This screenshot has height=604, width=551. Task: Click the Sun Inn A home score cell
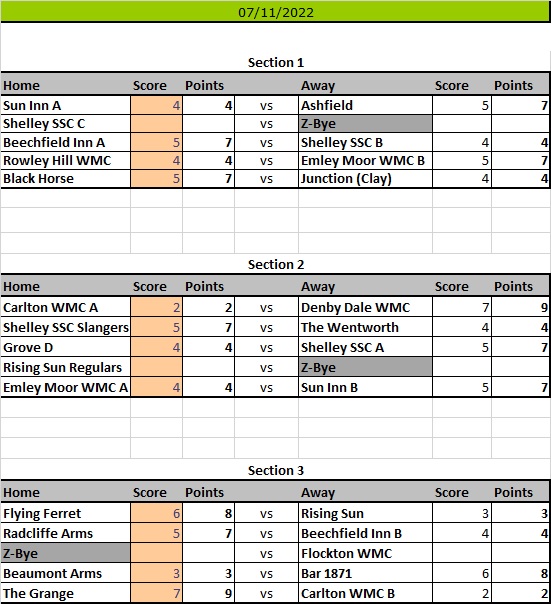tap(156, 105)
